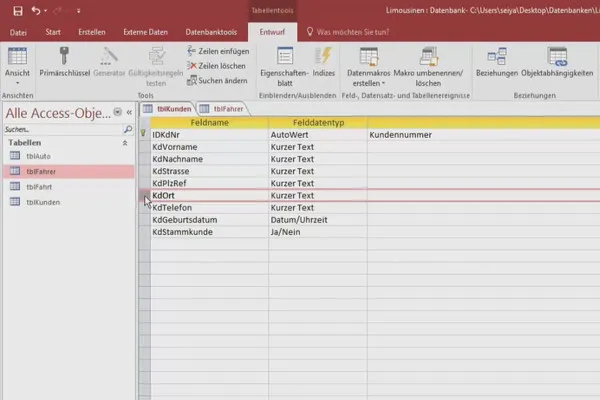Select the IDKdNr row selector with the key icon
Screen dimensions: 600x400
click(x=144, y=134)
